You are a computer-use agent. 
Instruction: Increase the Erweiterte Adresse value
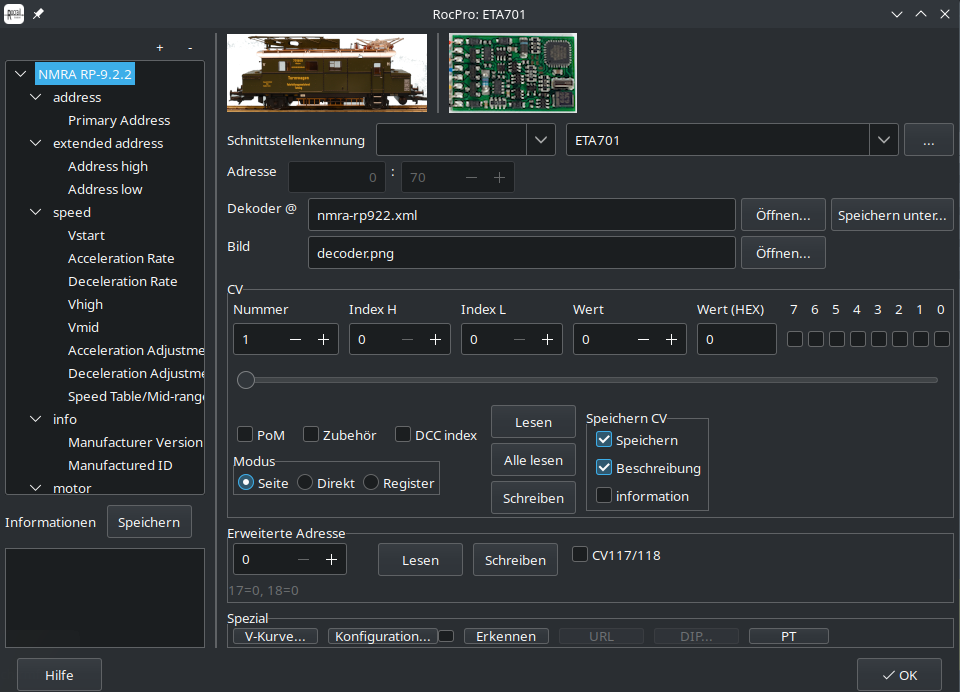331,560
